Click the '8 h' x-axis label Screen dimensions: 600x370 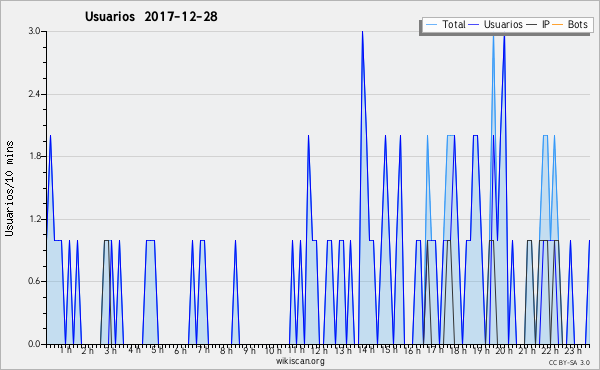[x=226, y=350]
